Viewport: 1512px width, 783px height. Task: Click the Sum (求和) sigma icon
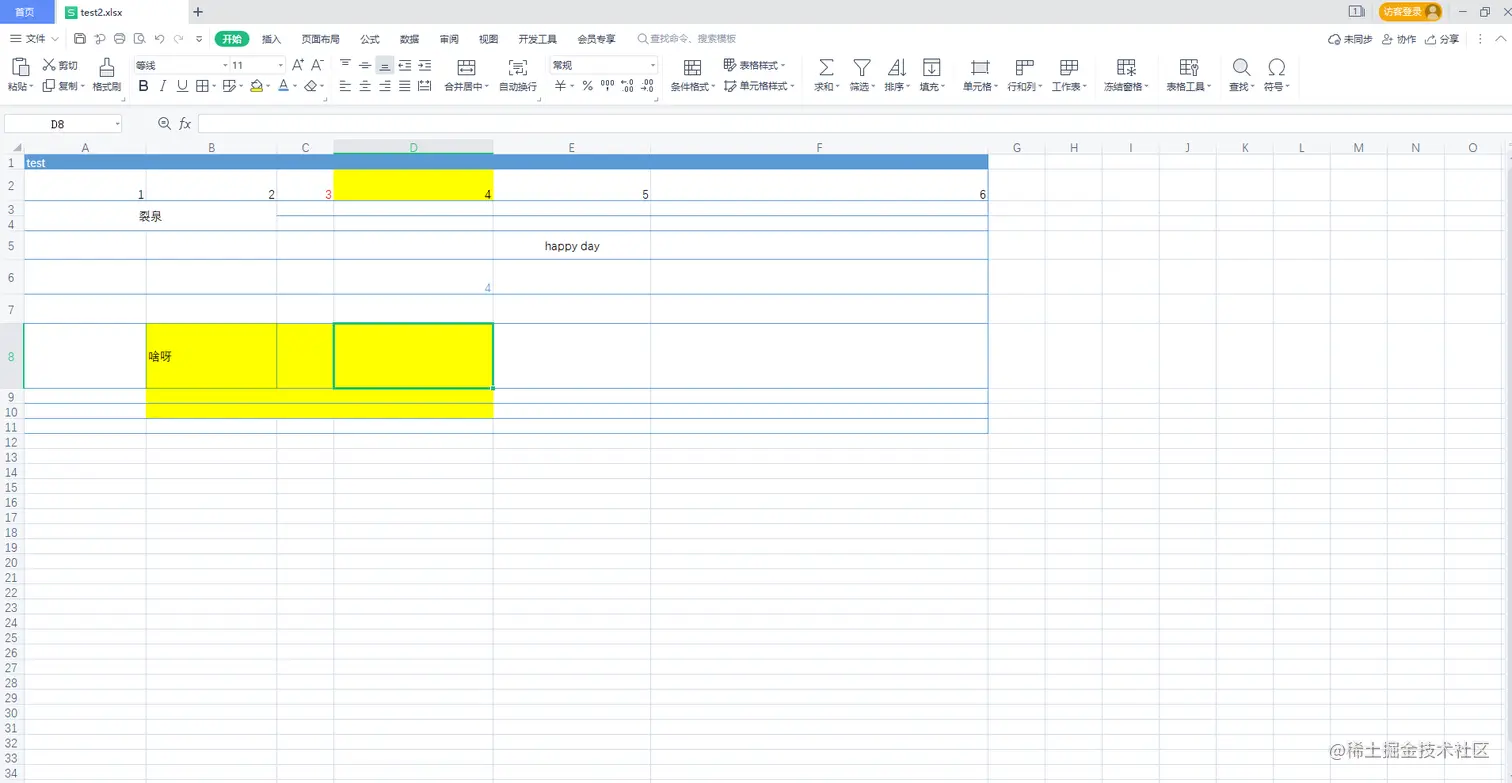point(827,67)
